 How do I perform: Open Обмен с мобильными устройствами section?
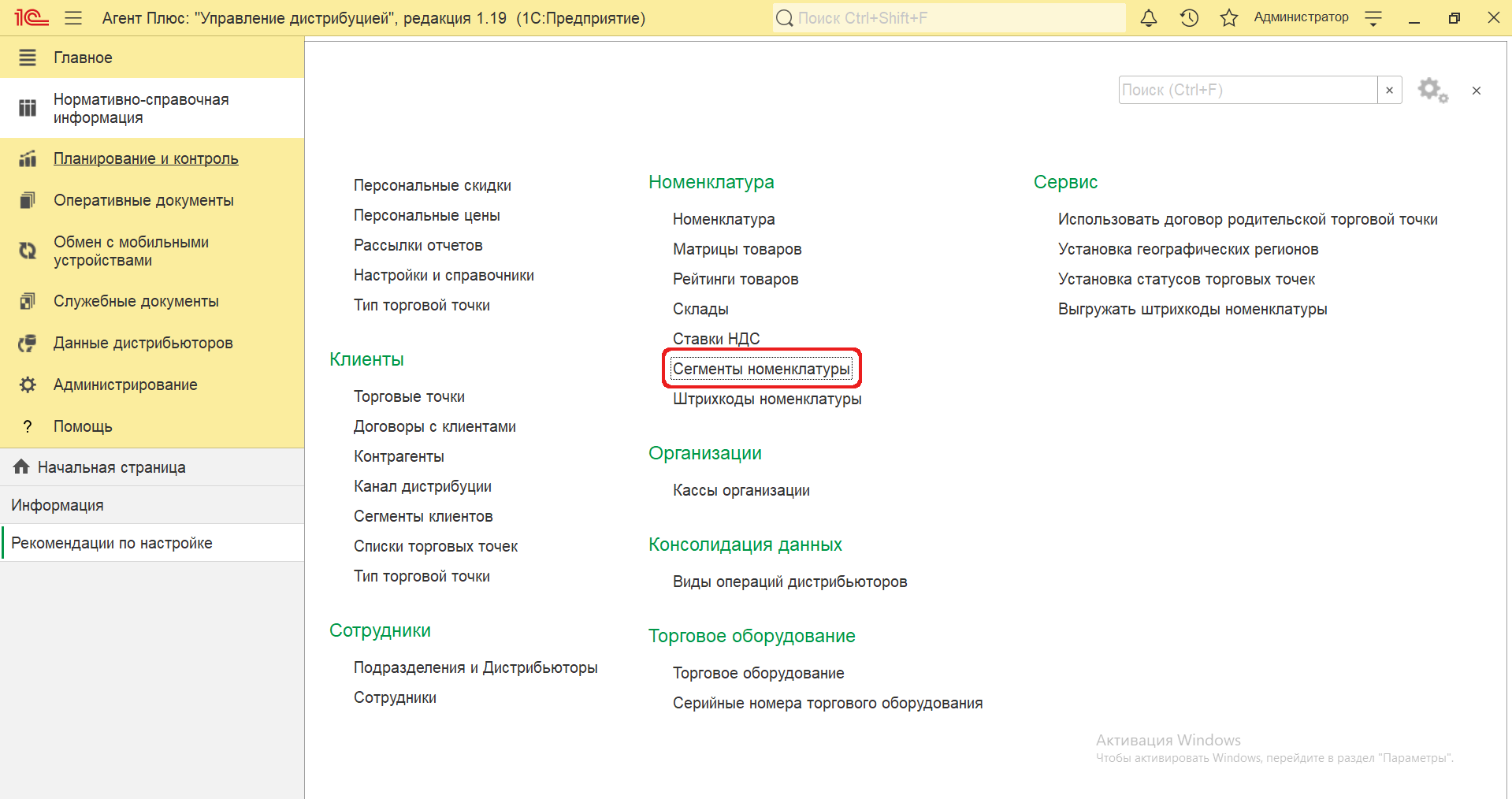click(x=152, y=251)
